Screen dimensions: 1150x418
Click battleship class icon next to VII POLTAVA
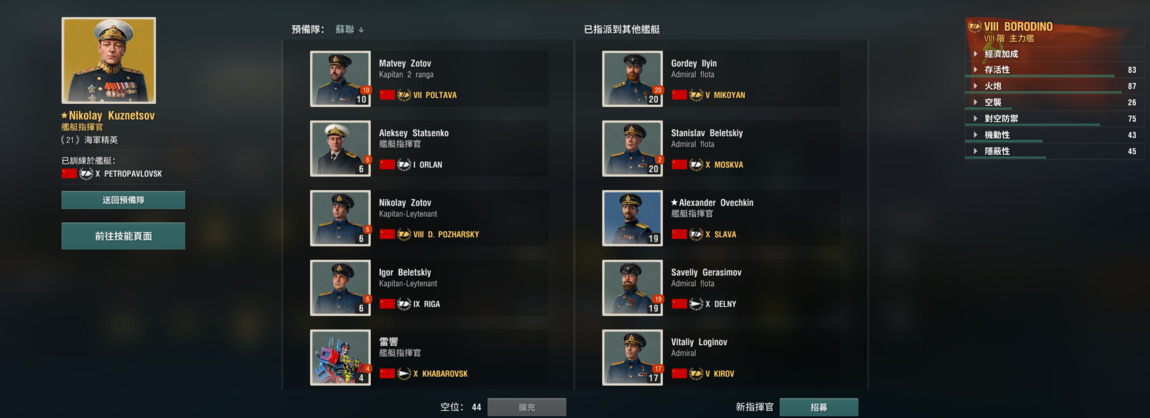click(403, 95)
